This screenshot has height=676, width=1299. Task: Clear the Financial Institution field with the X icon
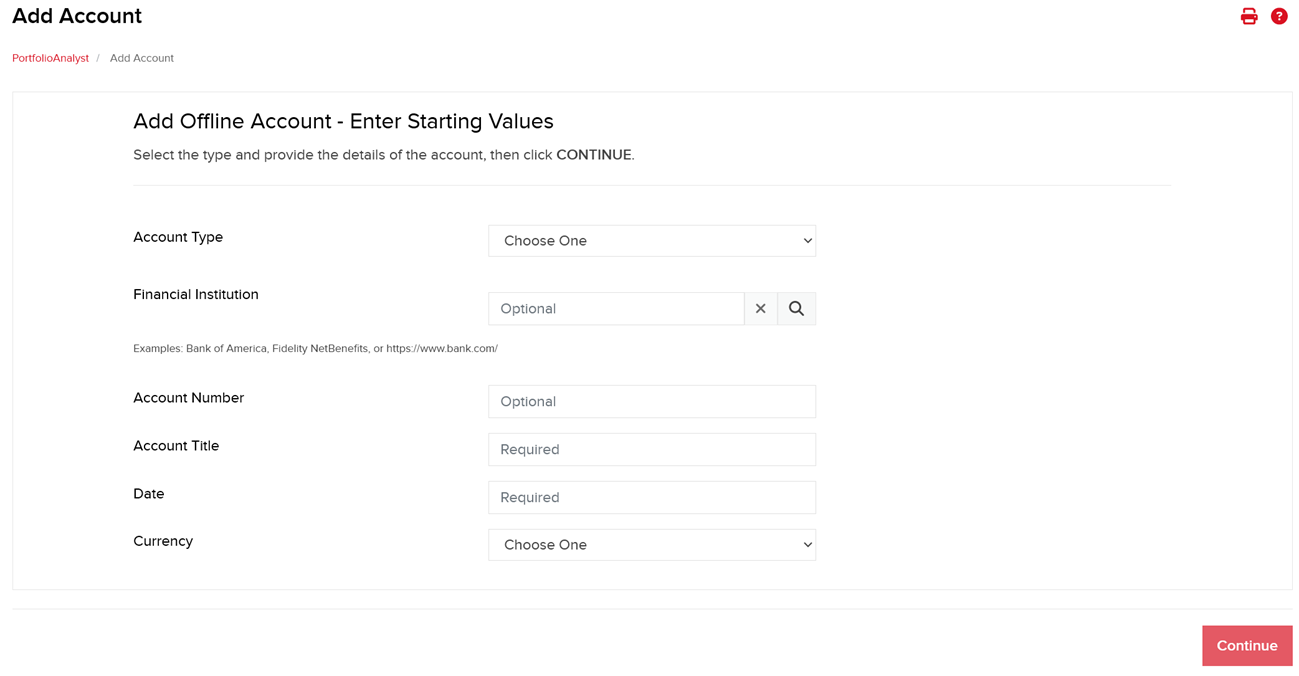click(761, 308)
